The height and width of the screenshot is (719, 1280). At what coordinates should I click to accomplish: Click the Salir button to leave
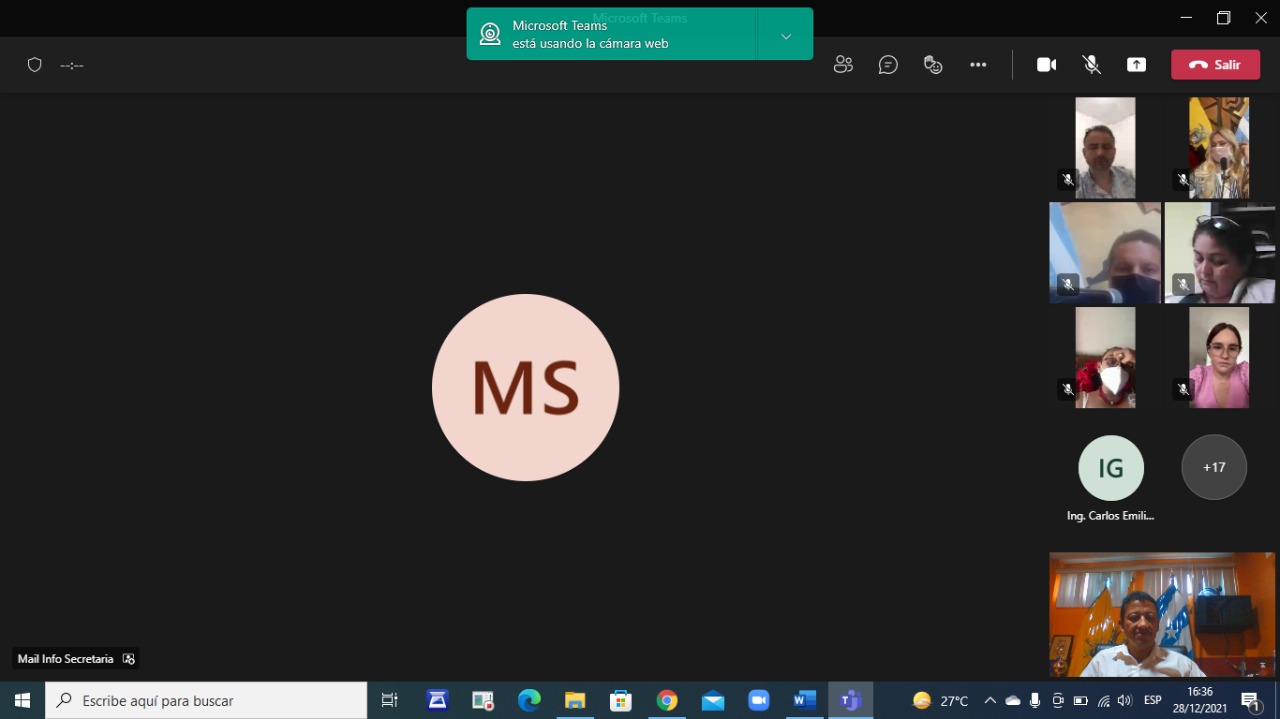pyautogui.click(x=1215, y=65)
